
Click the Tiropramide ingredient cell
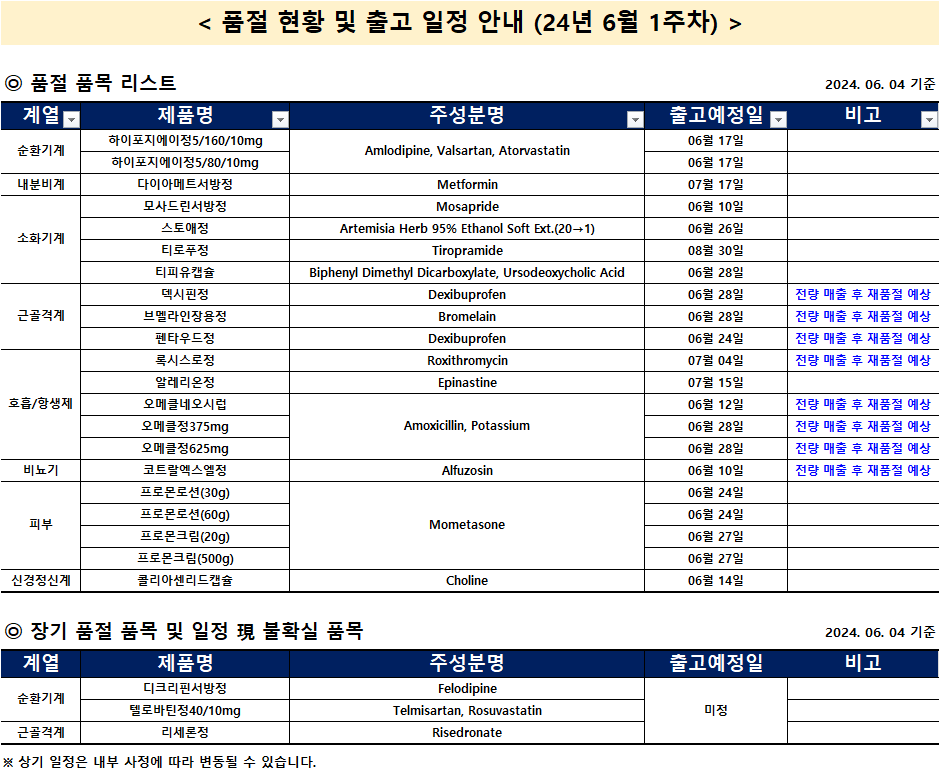pyautogui.click(x=467, y=251)
